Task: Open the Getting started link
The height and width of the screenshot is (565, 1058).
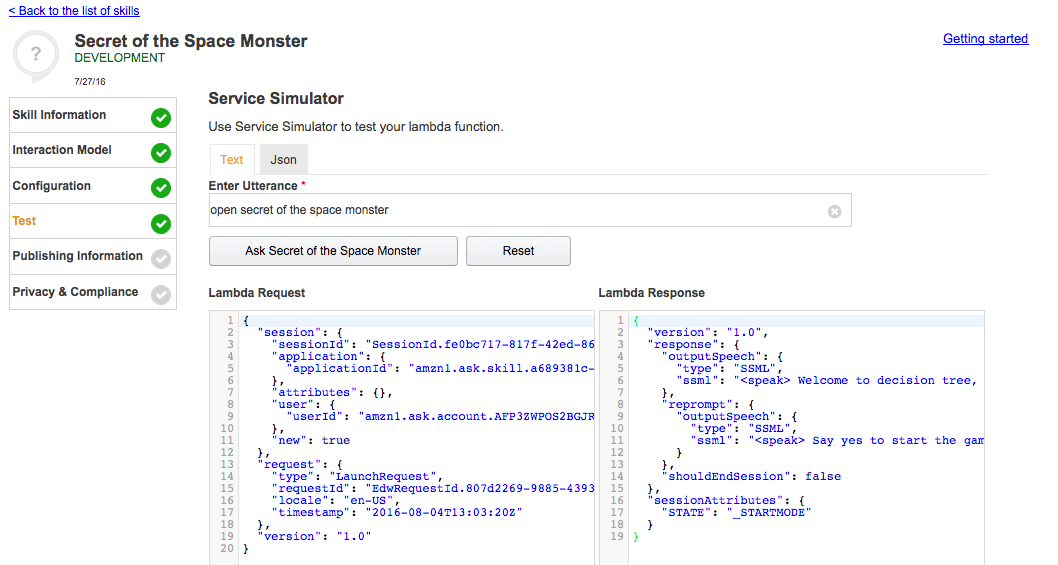Action: point(985,39)
